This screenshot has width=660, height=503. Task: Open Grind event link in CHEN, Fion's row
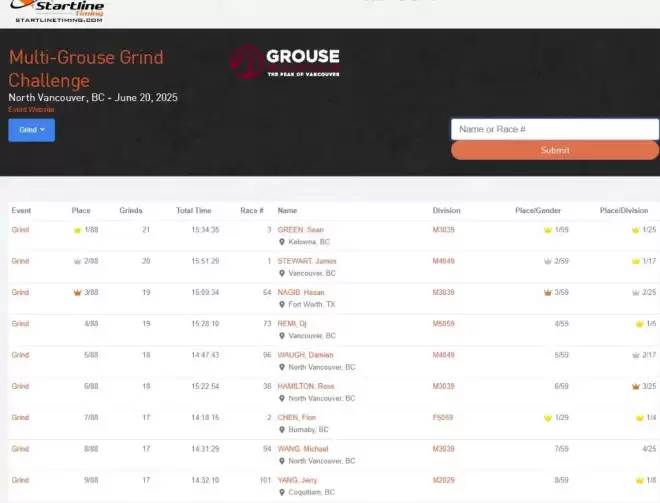(20, 418)
